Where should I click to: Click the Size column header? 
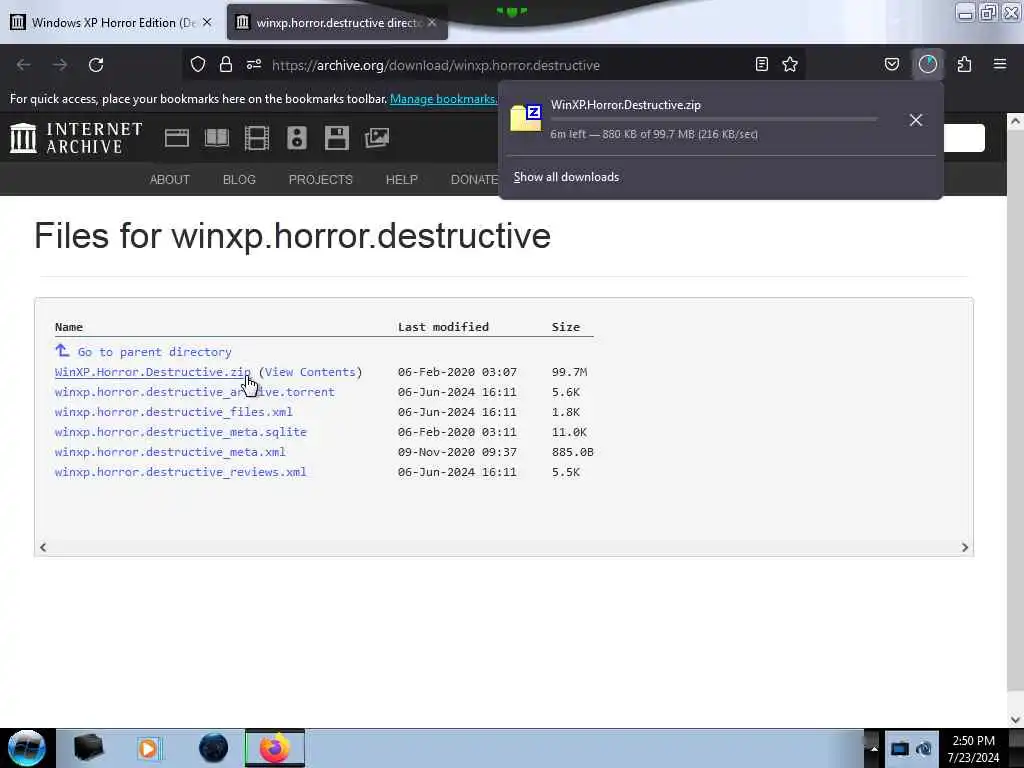tap(566, 327)
